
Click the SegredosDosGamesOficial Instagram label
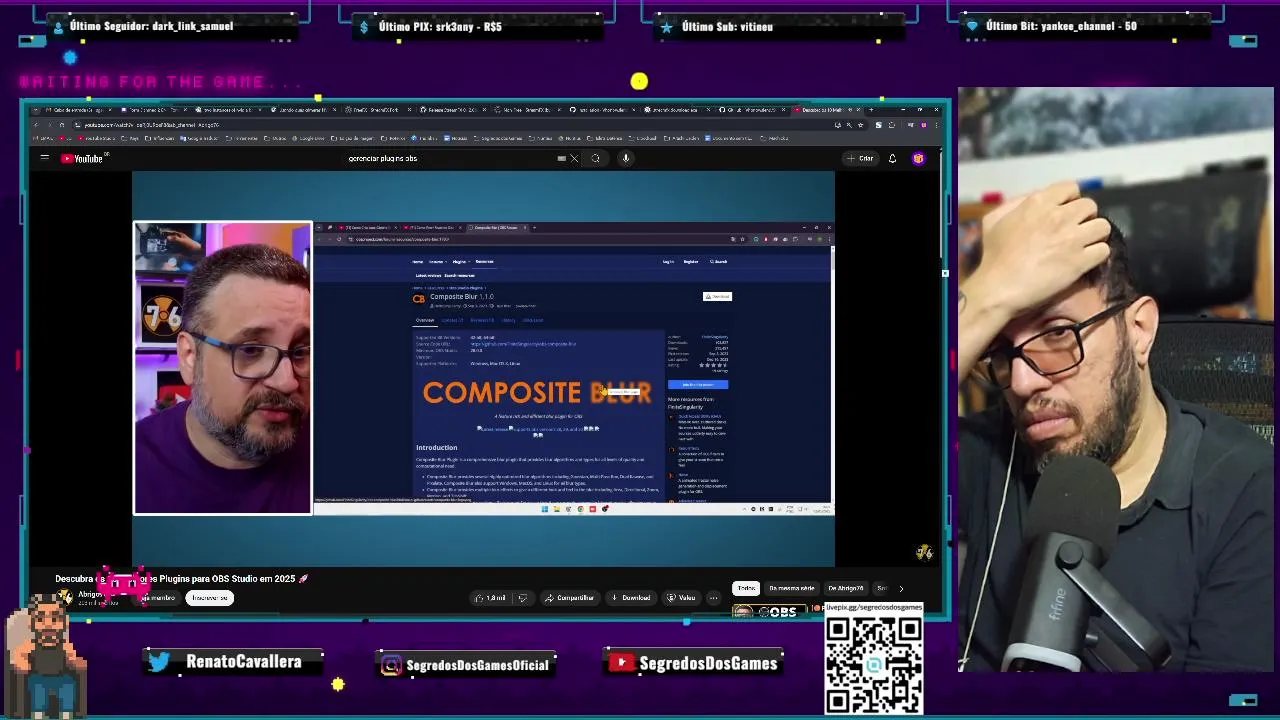pyautogui.click(x=477, y=665)
